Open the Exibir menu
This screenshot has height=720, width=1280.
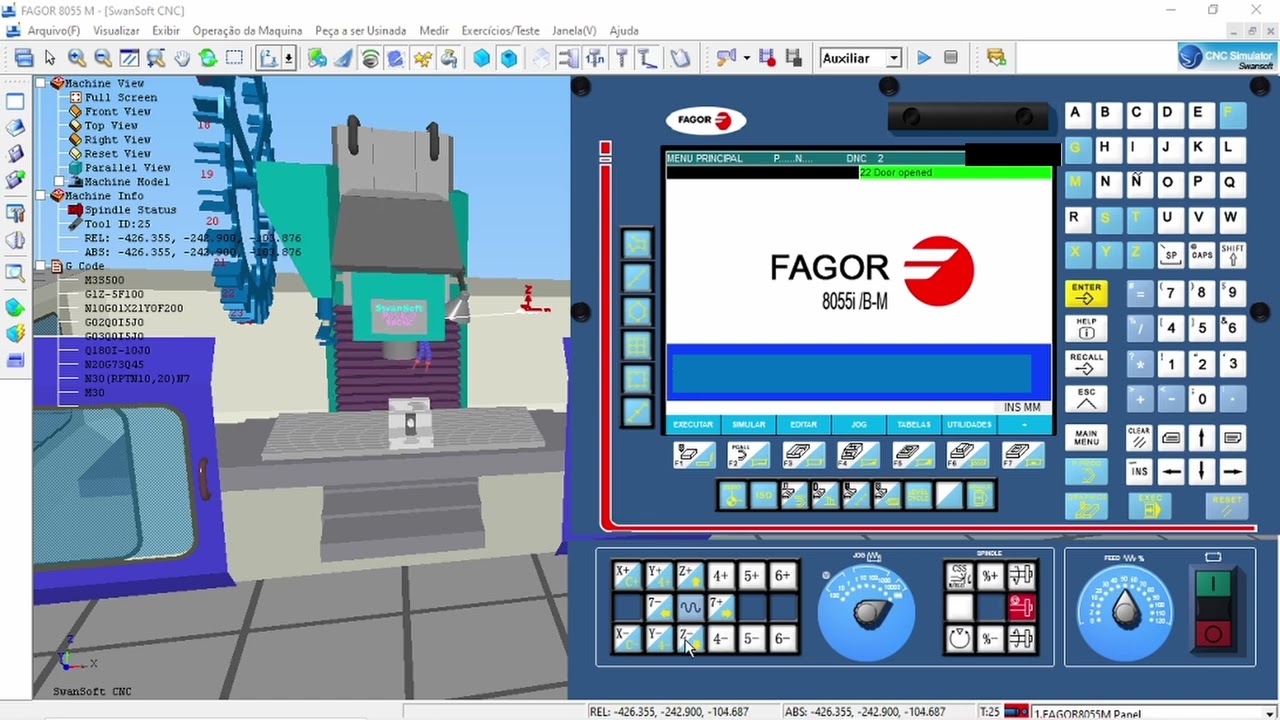tap(166, 31)
